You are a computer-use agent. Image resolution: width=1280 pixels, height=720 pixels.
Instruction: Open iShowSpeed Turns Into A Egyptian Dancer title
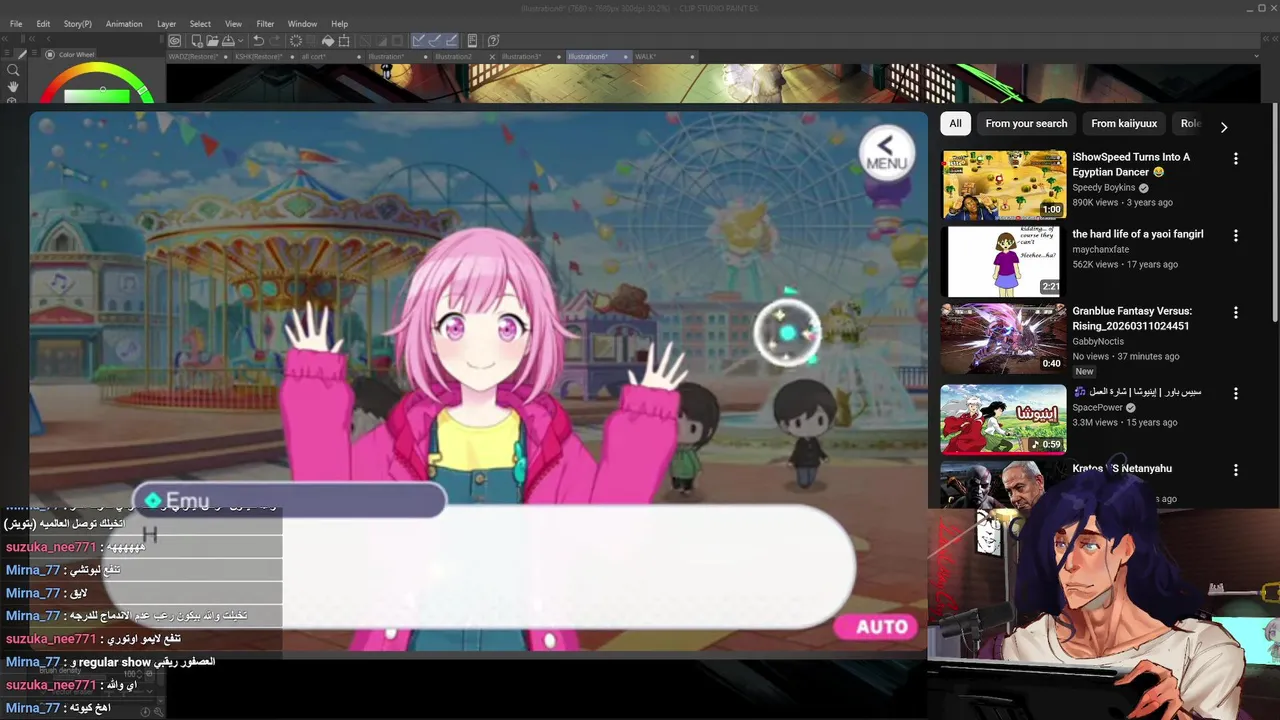tap(1131, 165)
